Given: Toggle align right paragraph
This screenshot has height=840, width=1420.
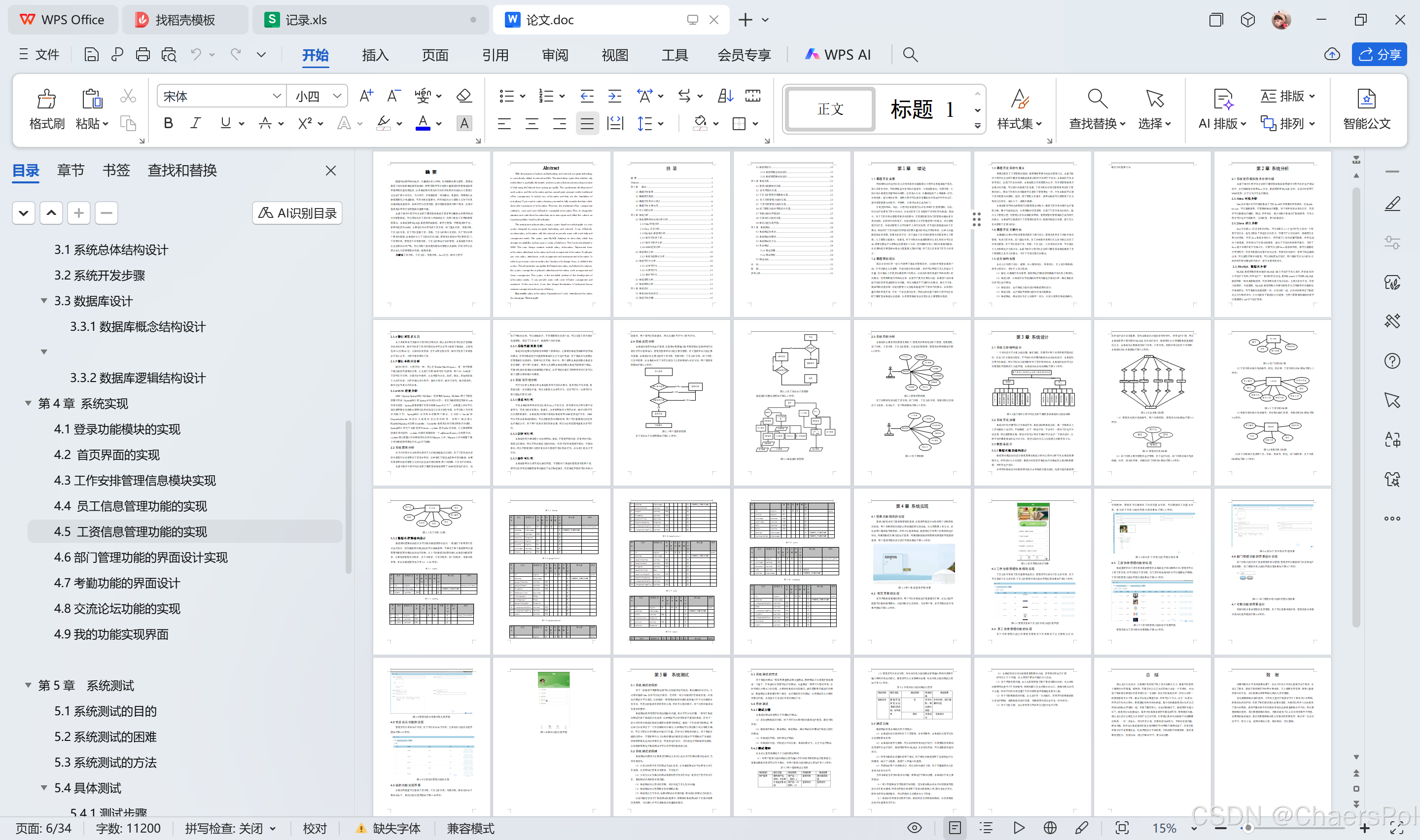Looking at the screenshot, I should click(x=559, y=123).
